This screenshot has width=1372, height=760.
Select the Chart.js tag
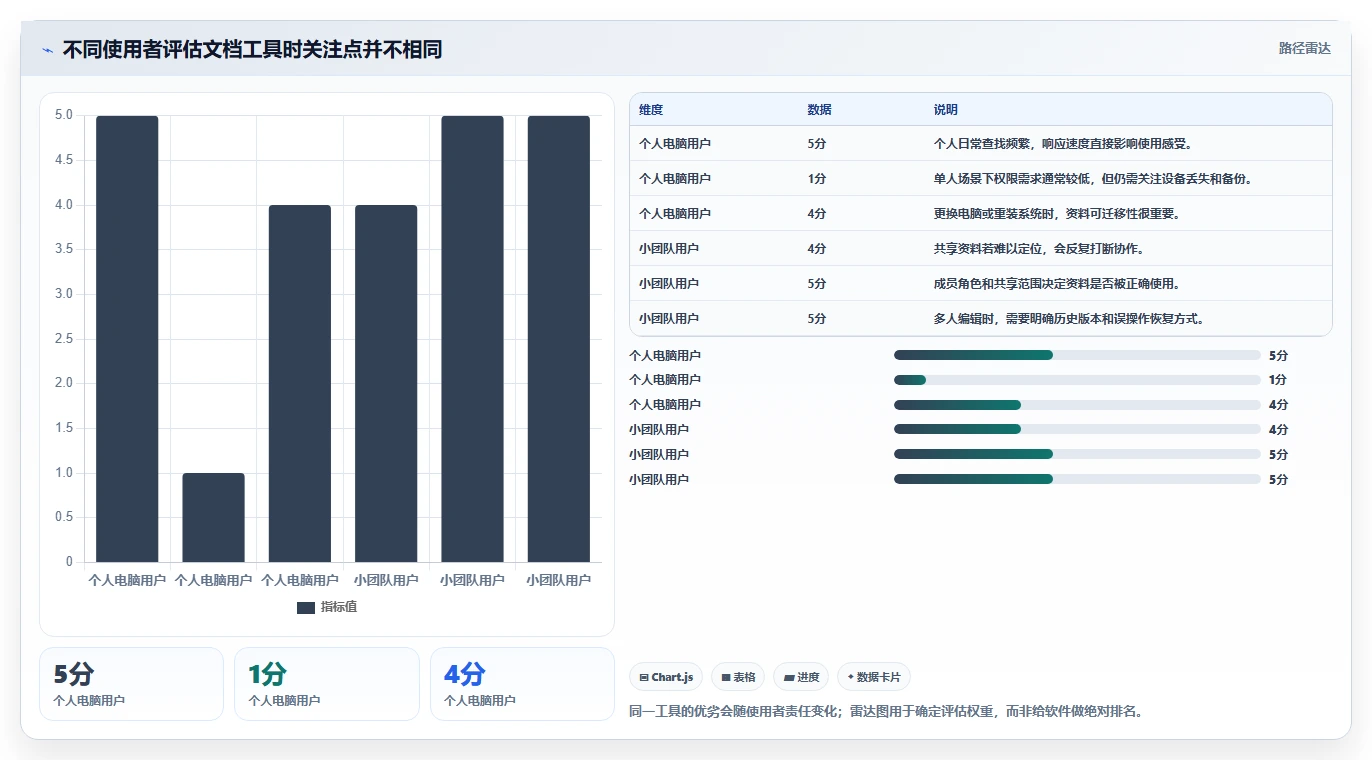(x=666, y=677)
